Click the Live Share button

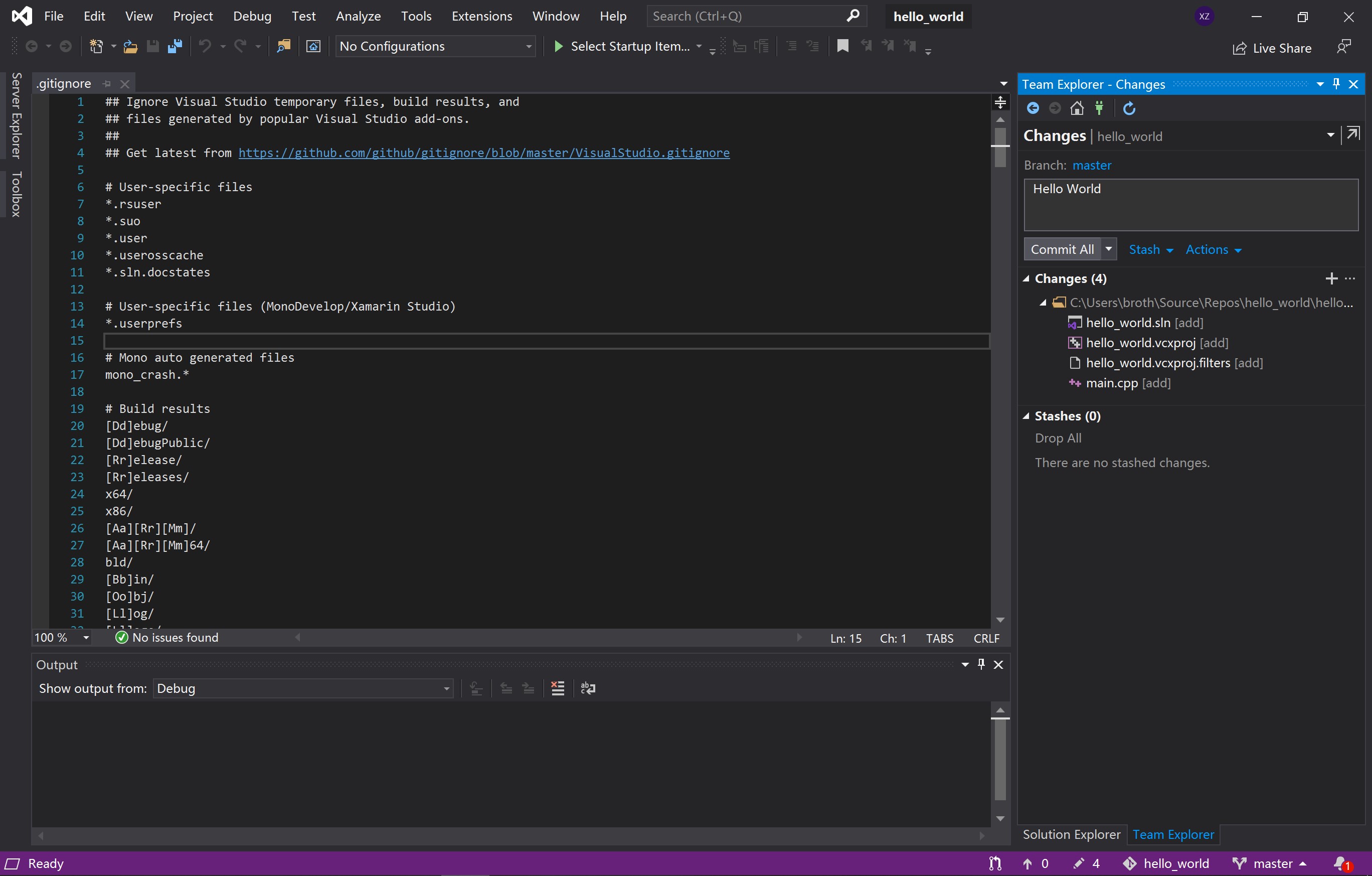coord(1272,48)
